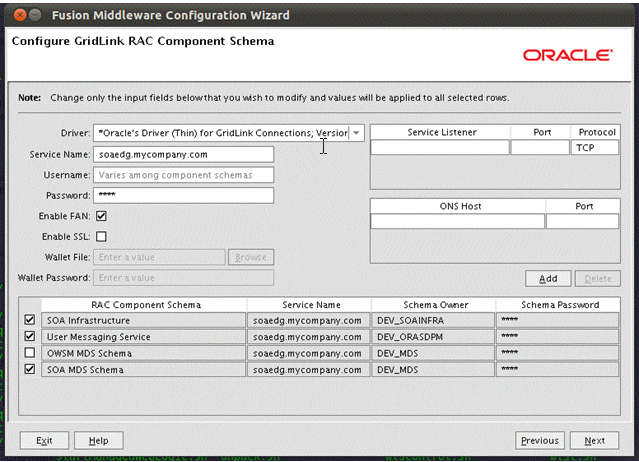The image size is (639, 462).
Task: Click OWSM MDS Schema's service name cell
Action: (308, 353)
